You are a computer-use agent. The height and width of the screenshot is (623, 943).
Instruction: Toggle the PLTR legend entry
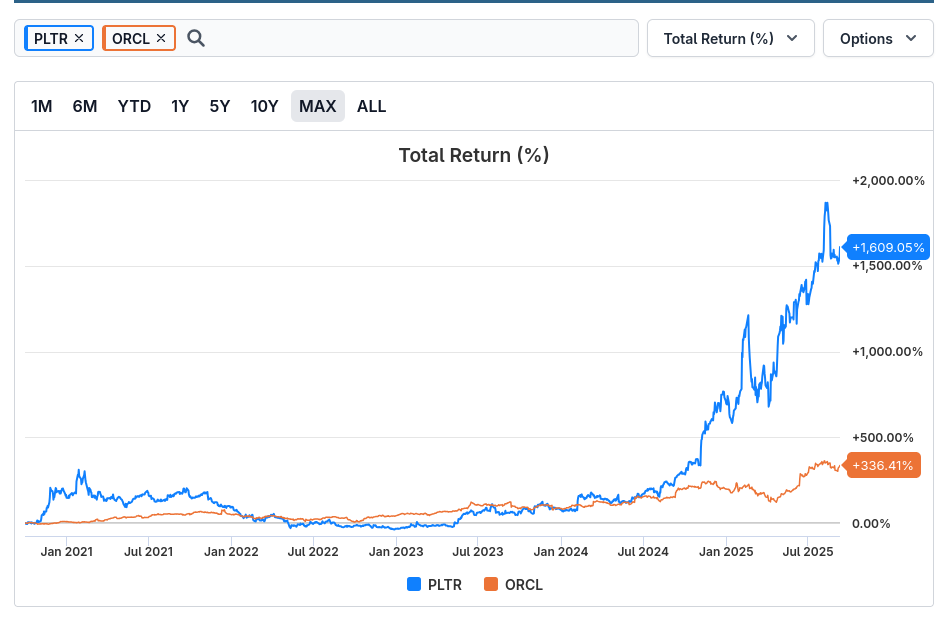[x=434, y=585]
